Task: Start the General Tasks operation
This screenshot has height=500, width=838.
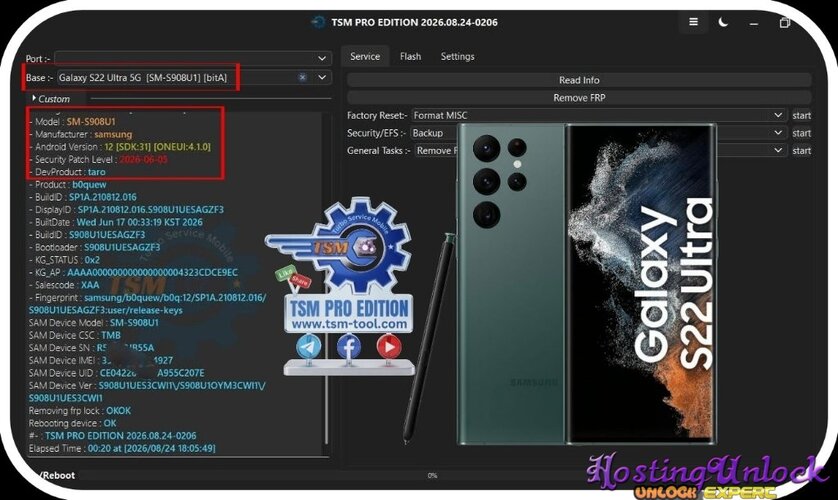Action: click(801, 151)
